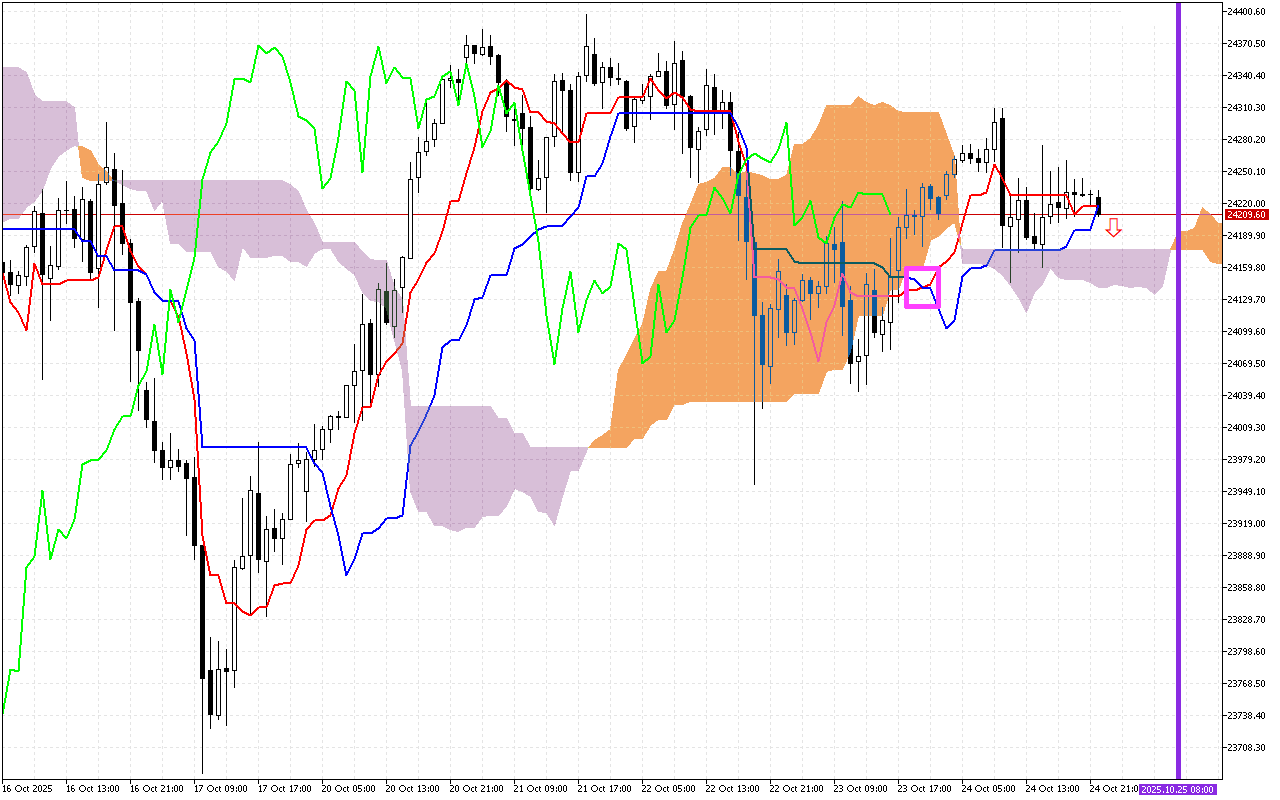Click the 23 Oct 17:00 time axis label
Screen dimensions: 1280x800
coord(923,789)
